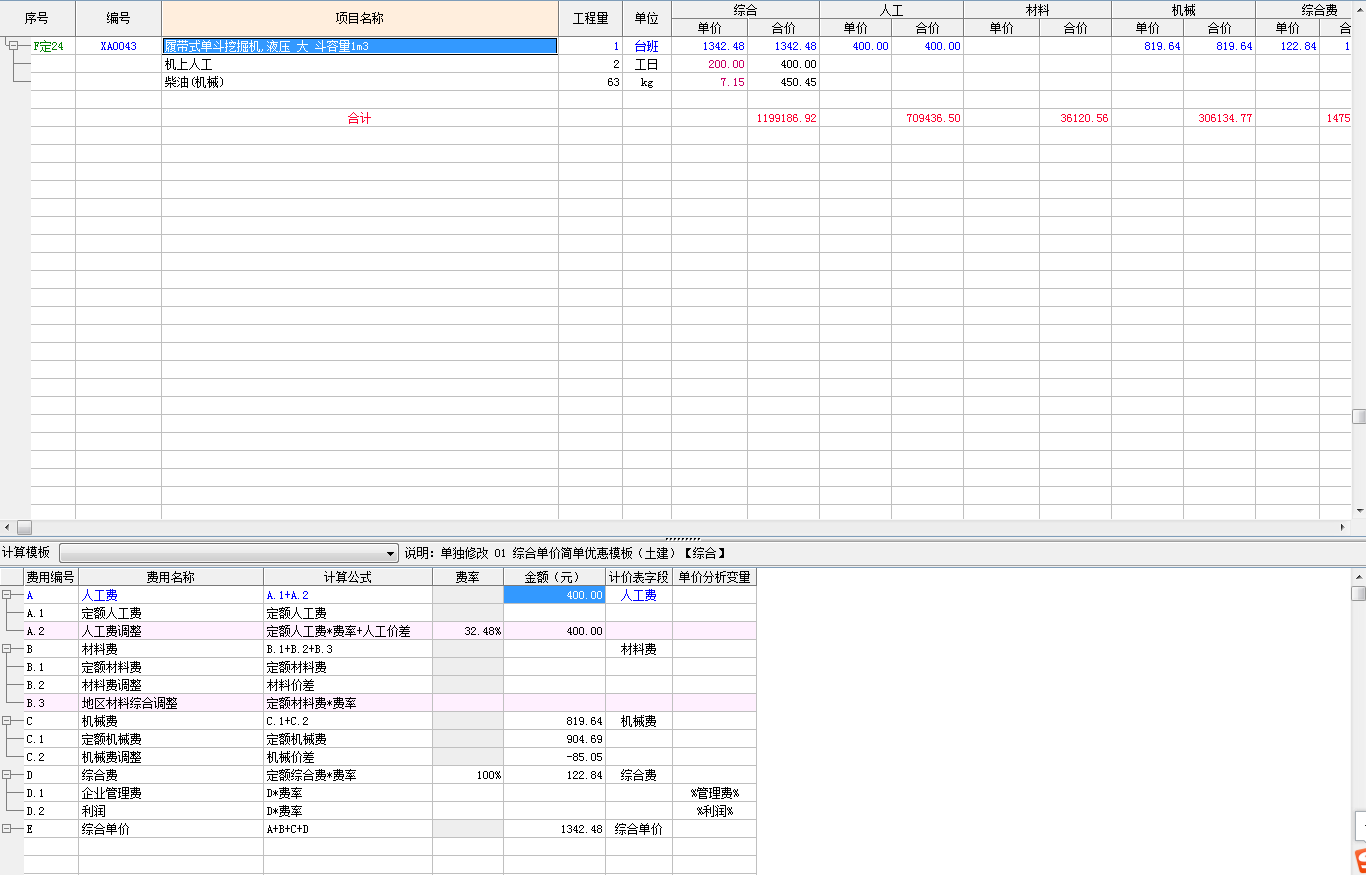Click the 人工费 field cell in row A

(639, 595)
